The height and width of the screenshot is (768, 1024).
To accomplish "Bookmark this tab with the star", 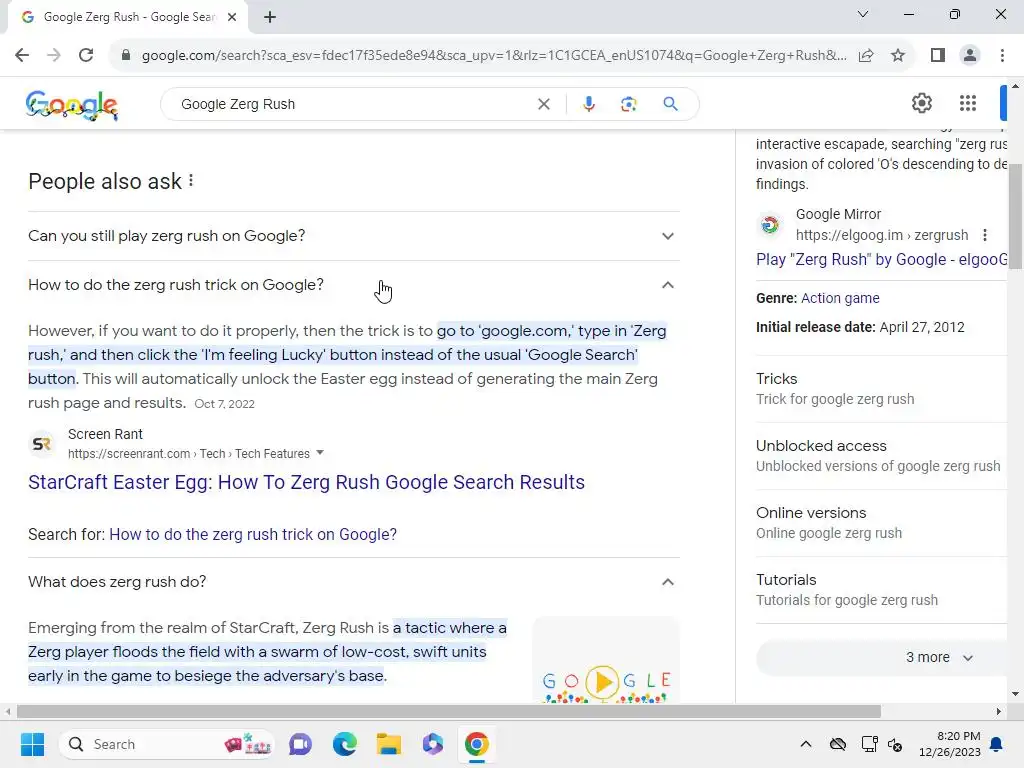I will click(898, 56).
